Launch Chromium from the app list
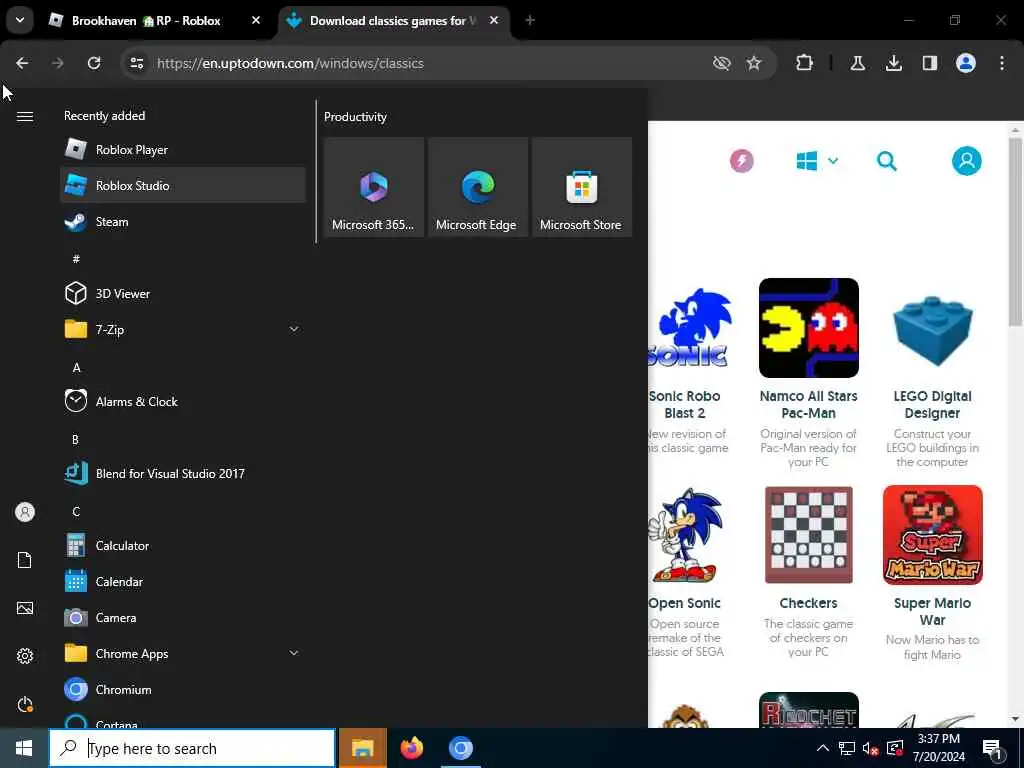The width and height of the screenshot is (1024, 768). [x=183, y=689]
